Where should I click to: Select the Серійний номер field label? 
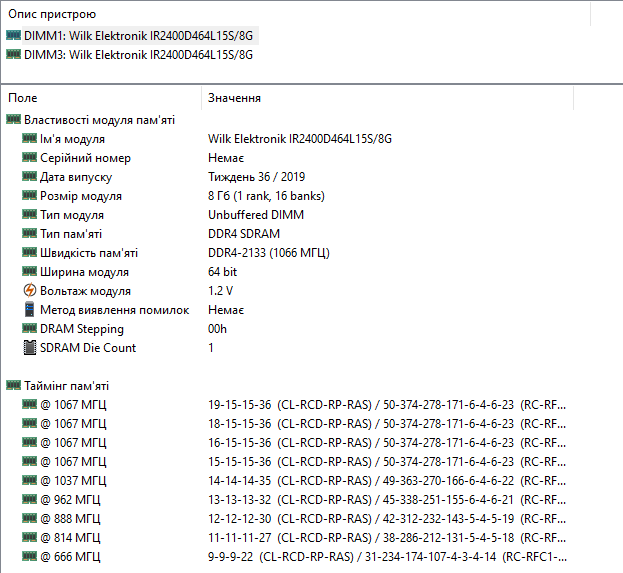pos(85,158)
